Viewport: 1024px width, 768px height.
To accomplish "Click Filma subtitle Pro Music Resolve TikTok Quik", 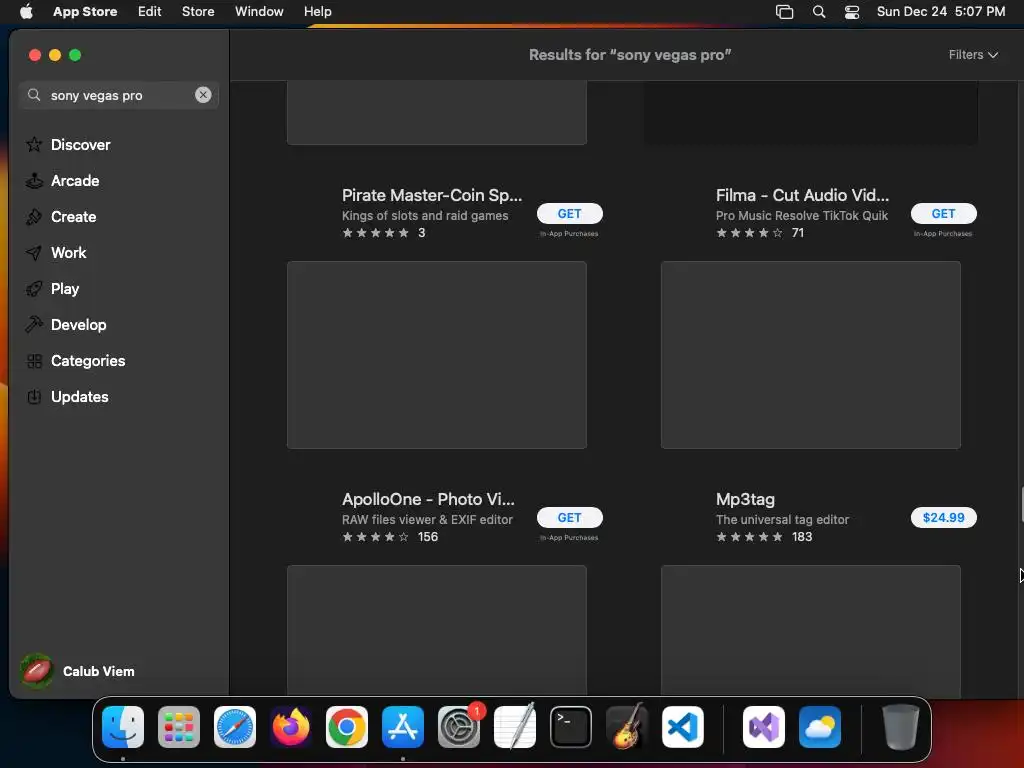I will coord(802,216).
